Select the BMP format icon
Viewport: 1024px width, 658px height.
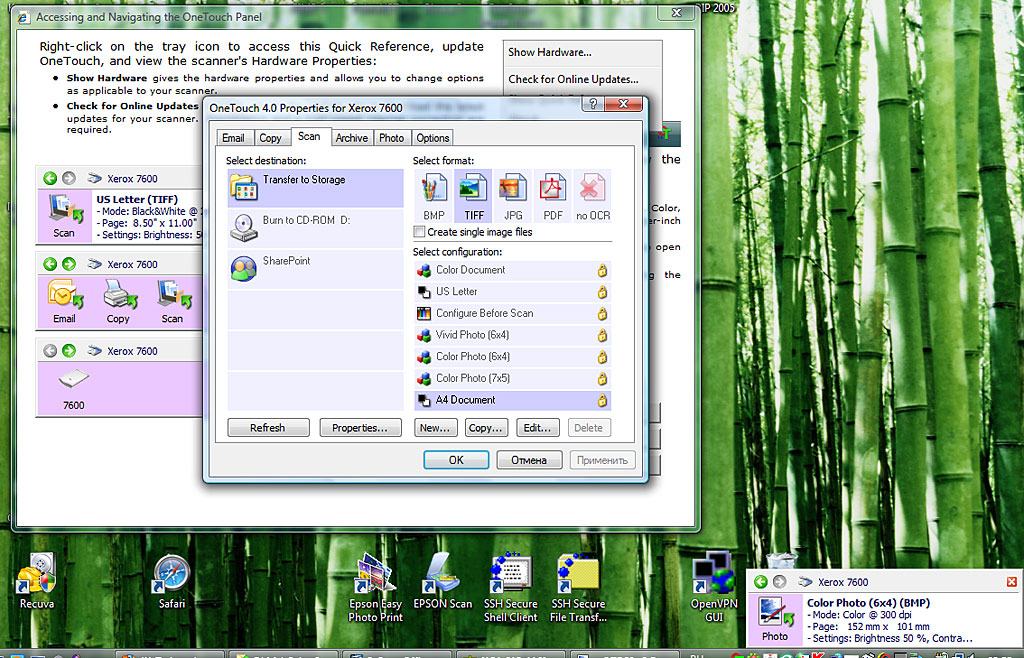[434, 196]
